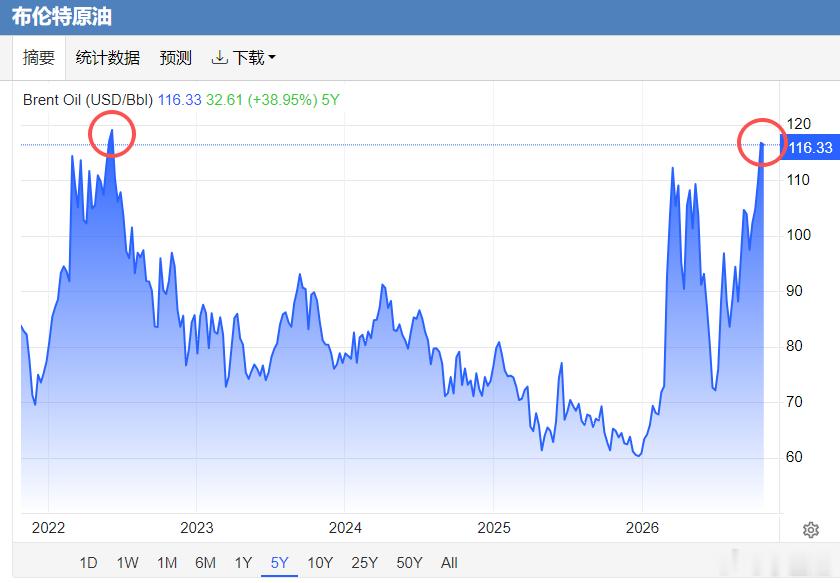Select the 1W time range

point(128,563)
